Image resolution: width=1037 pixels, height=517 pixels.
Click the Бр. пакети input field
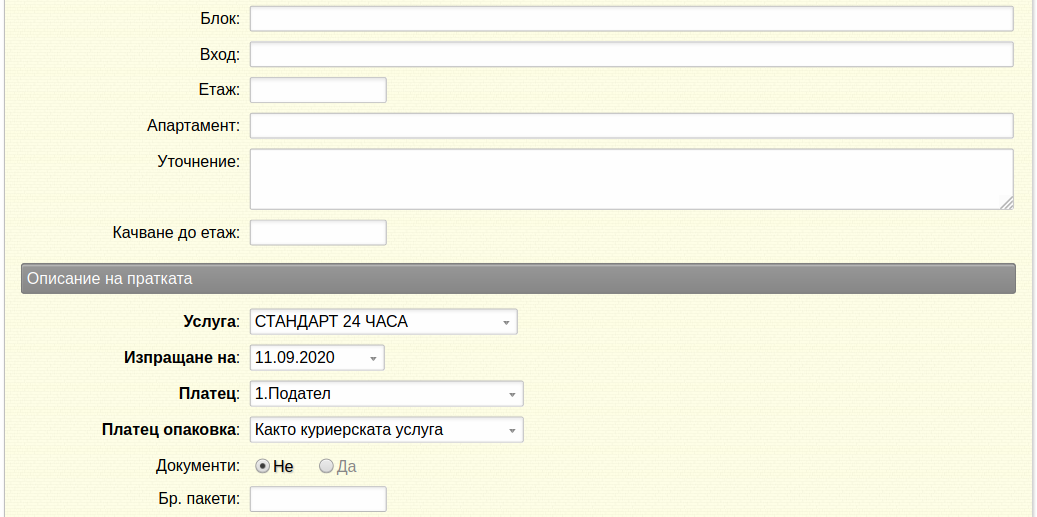point(318,499)
